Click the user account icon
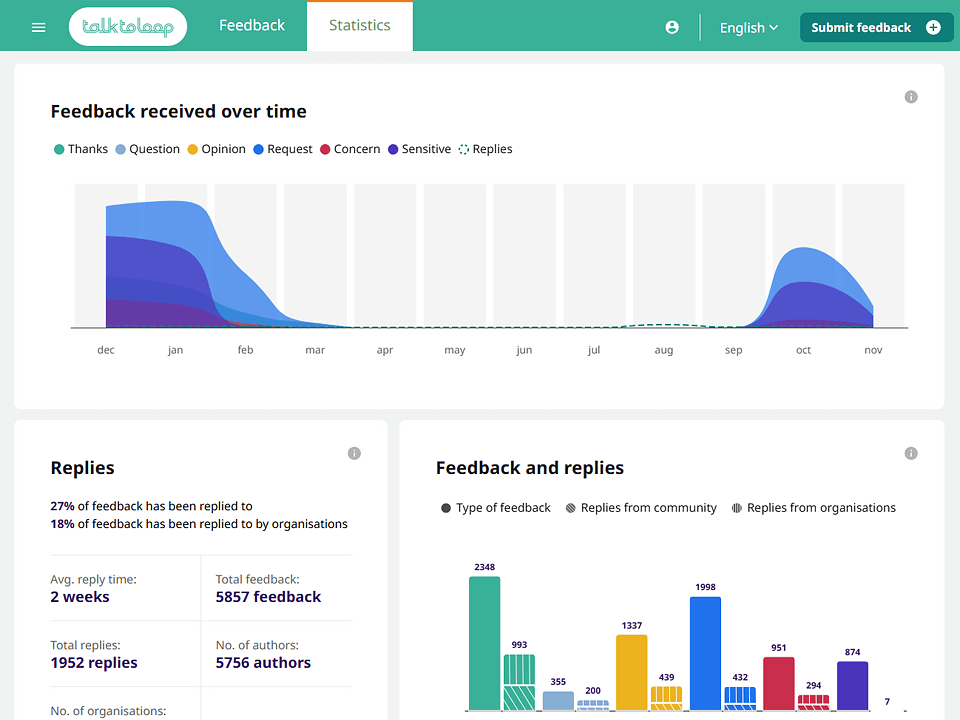The image size is (960, 720). pos(671,27)
